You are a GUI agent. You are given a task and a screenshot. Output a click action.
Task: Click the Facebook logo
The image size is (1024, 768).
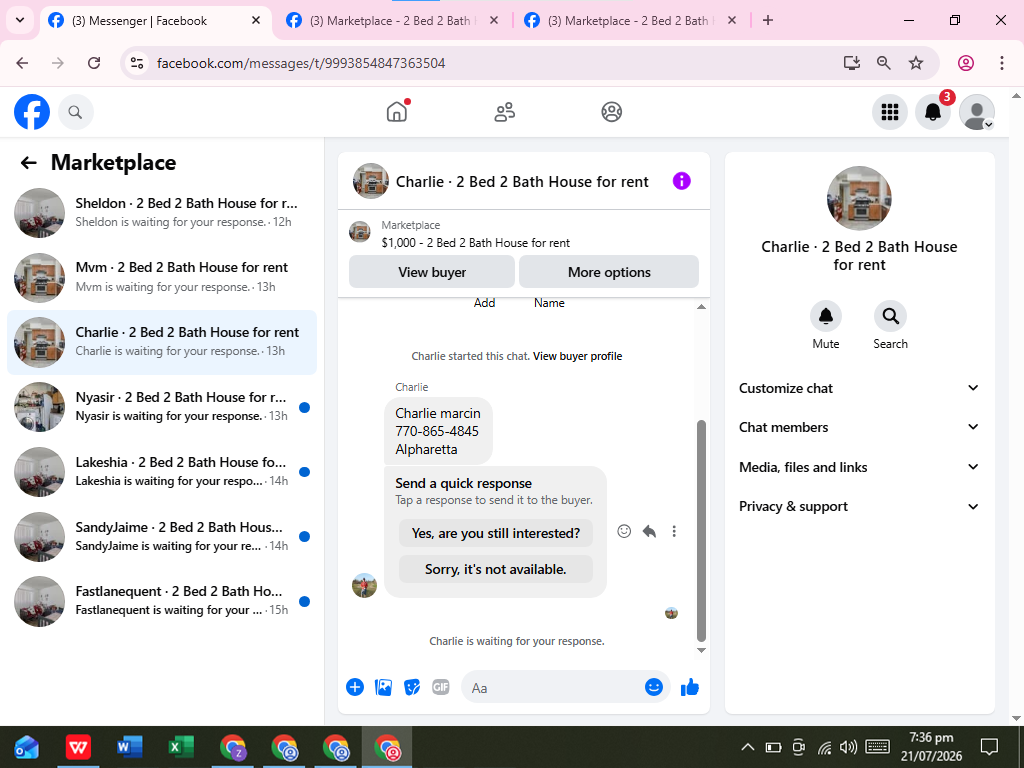(32, 112)
